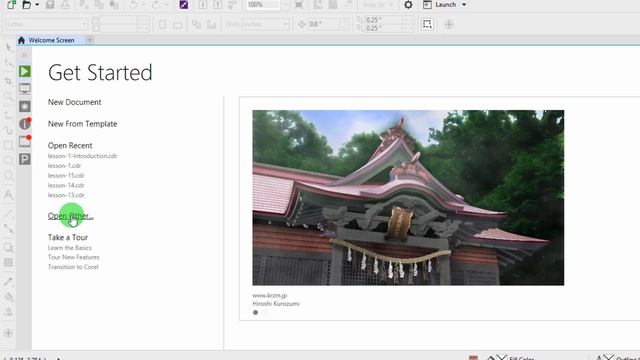This screenshot has height=360, width=640.
Task: Select the Shape tool in toolbox
Action: click(x=8, y=63)
